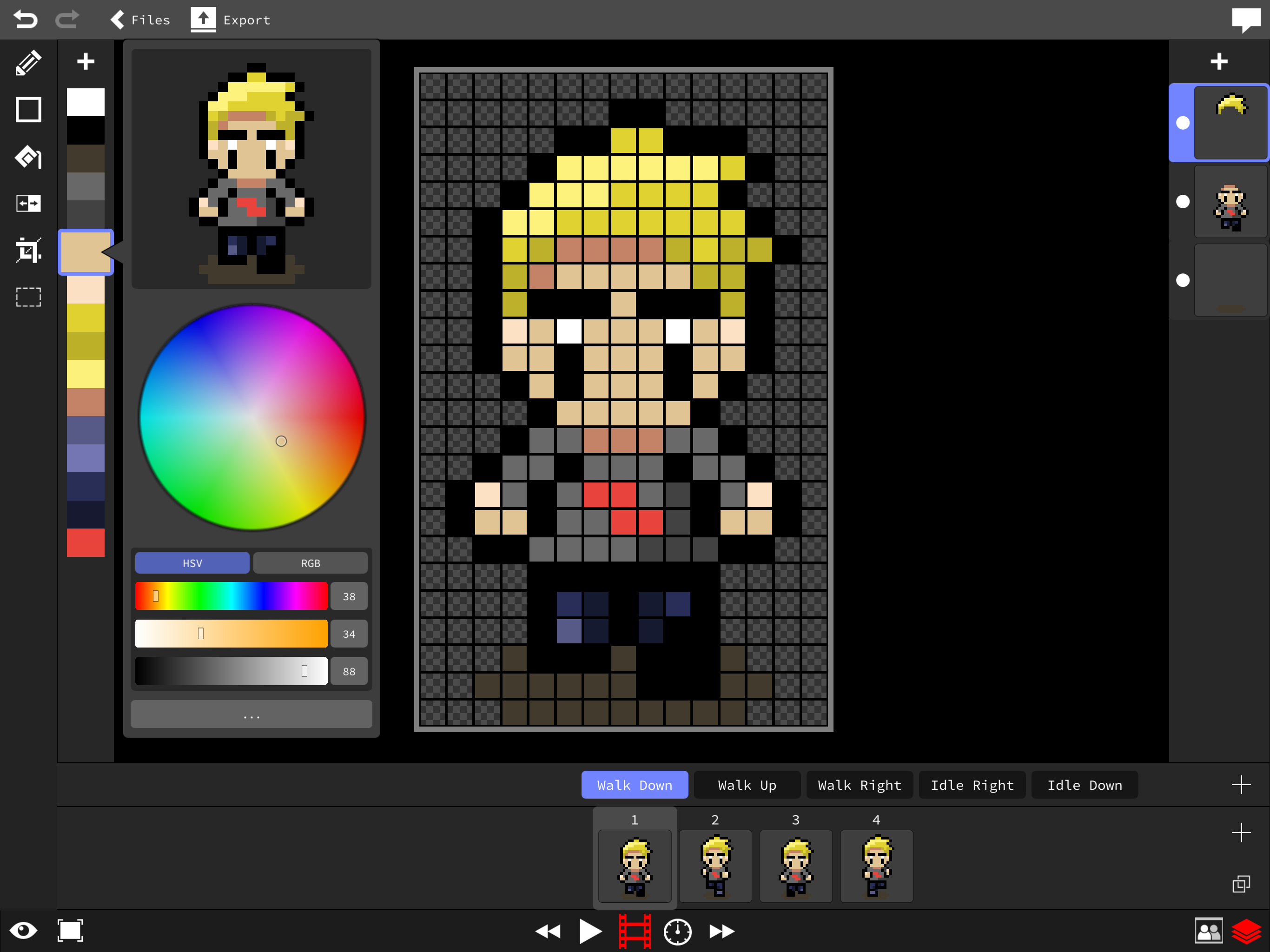The image size is (1270, 952).
Task: Open the Files panel
Action: [x=140, y=19]
